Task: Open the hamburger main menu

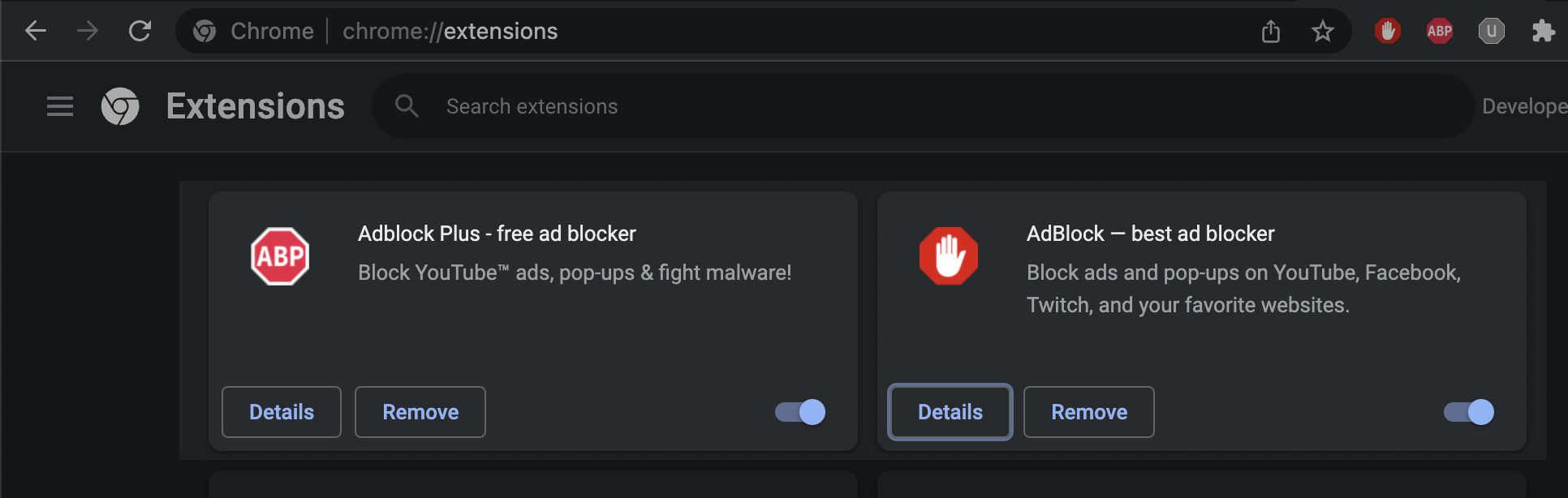Action: point(60,106)
